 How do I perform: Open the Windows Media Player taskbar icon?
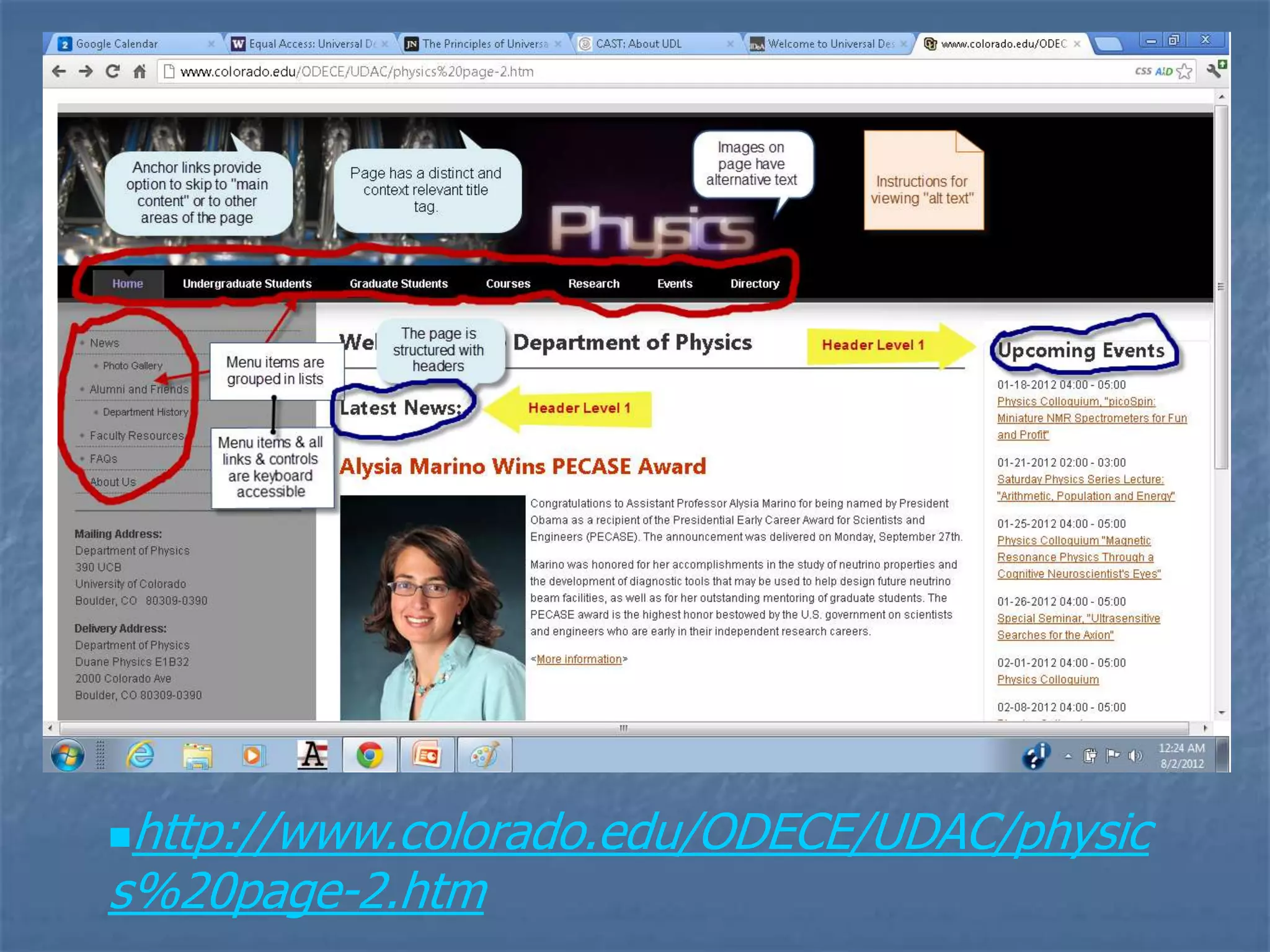254,755
